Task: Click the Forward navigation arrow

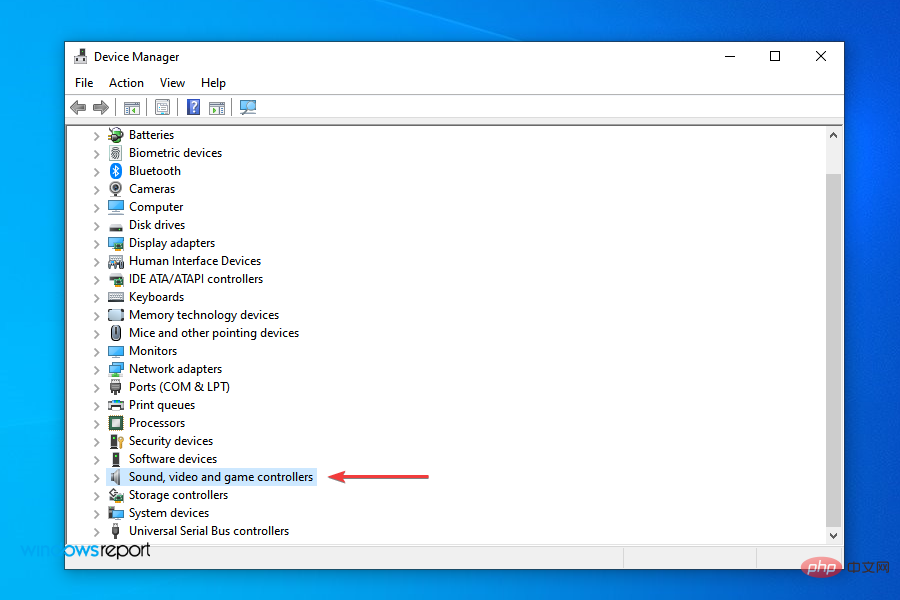Action: tap(101, 107)
